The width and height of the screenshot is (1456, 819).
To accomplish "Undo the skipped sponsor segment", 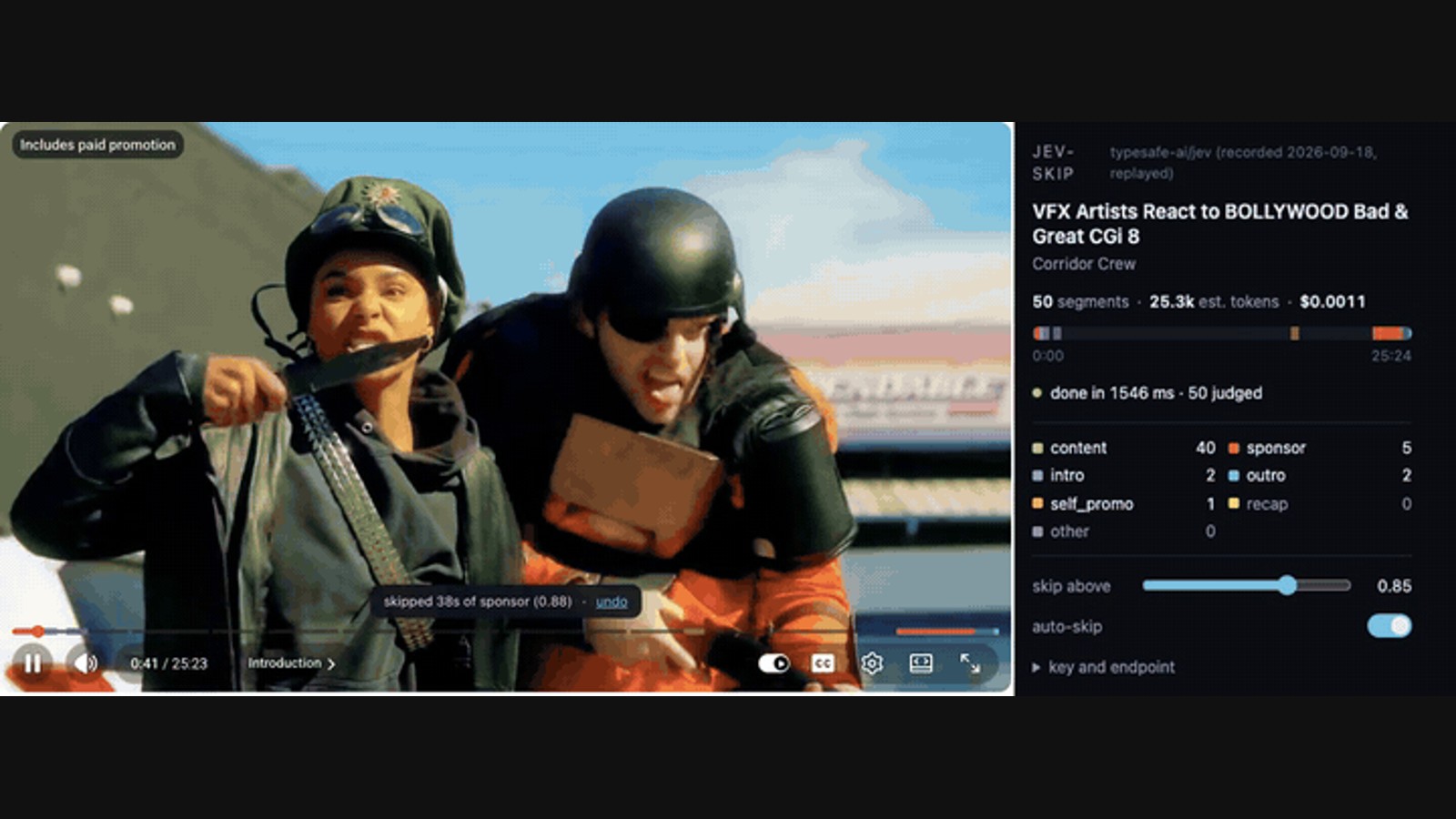I will 612,602.
